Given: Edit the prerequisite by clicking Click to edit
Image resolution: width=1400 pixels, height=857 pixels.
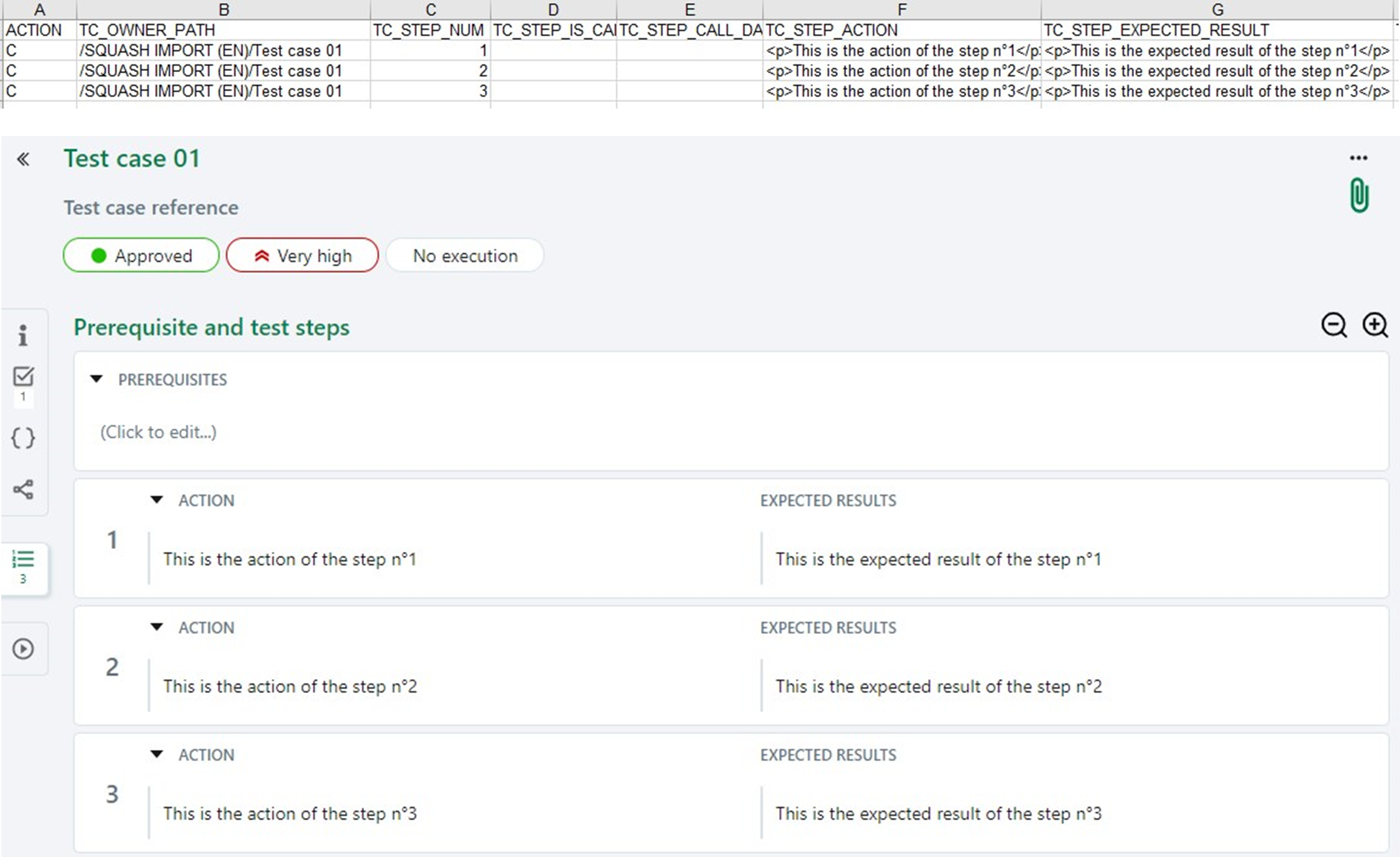Looking at the screenshot, I should [x=158, y=432].
